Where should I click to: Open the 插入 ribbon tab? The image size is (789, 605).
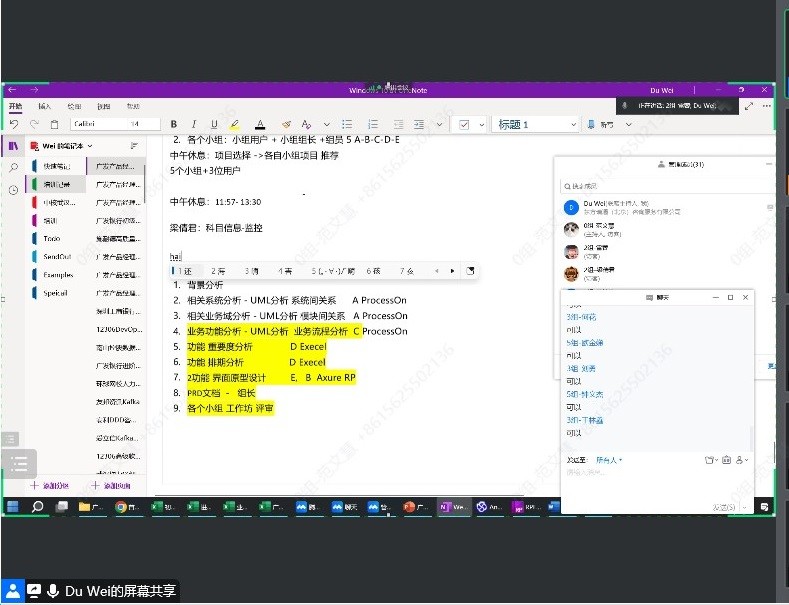44,106
